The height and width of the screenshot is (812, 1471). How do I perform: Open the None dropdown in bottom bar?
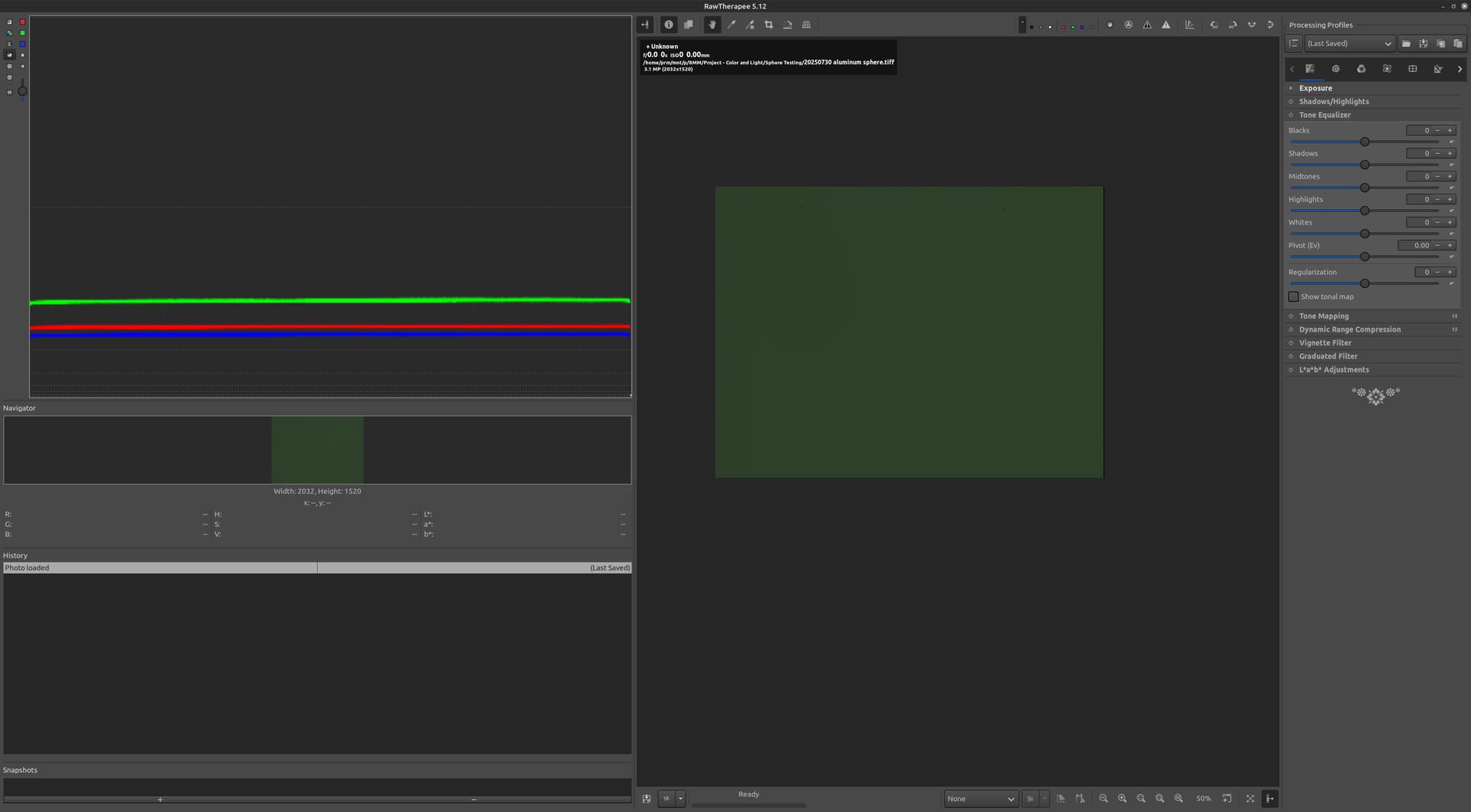(x=980, y=798)
